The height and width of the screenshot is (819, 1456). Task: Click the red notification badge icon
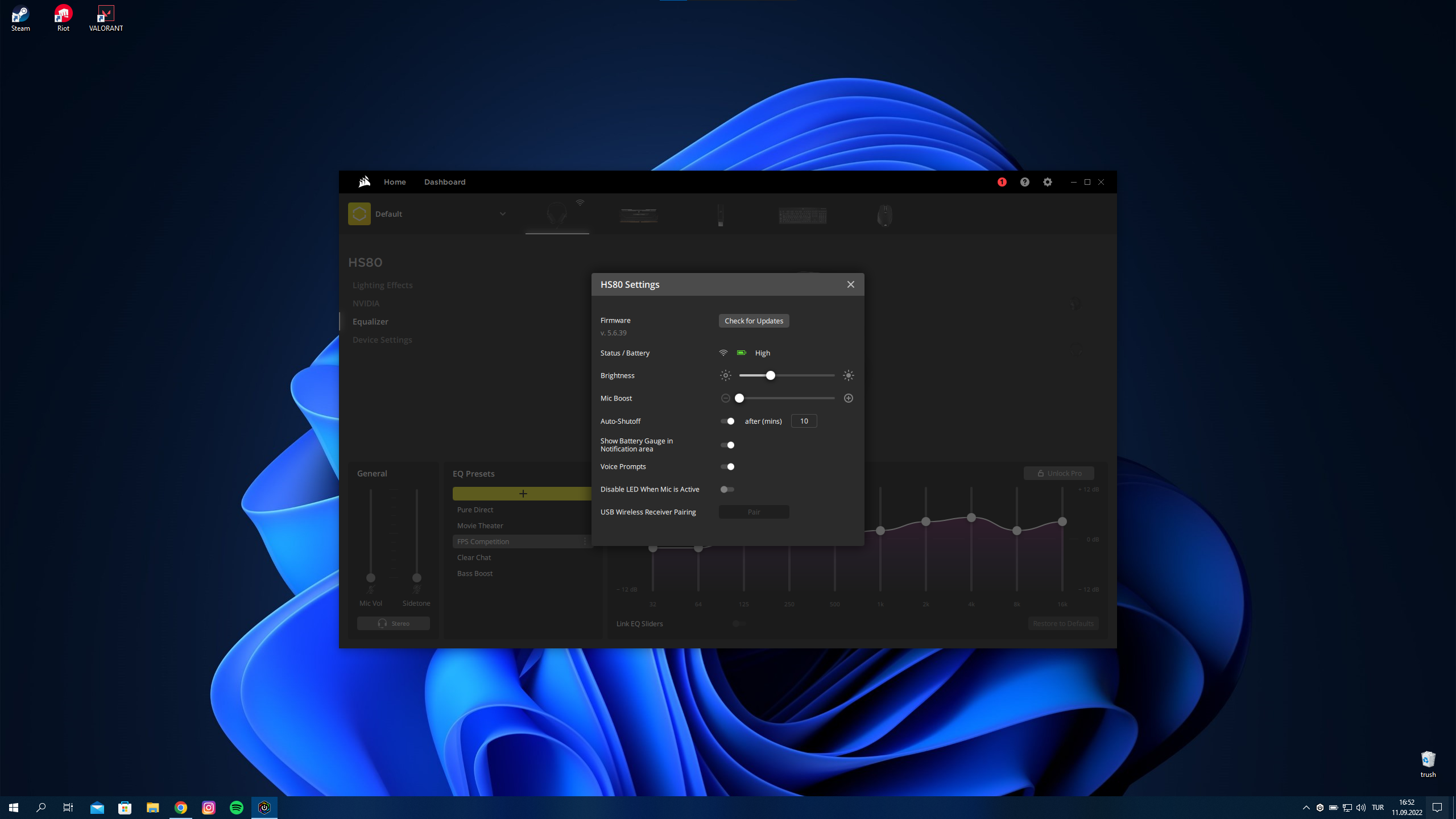(1002, 182)
